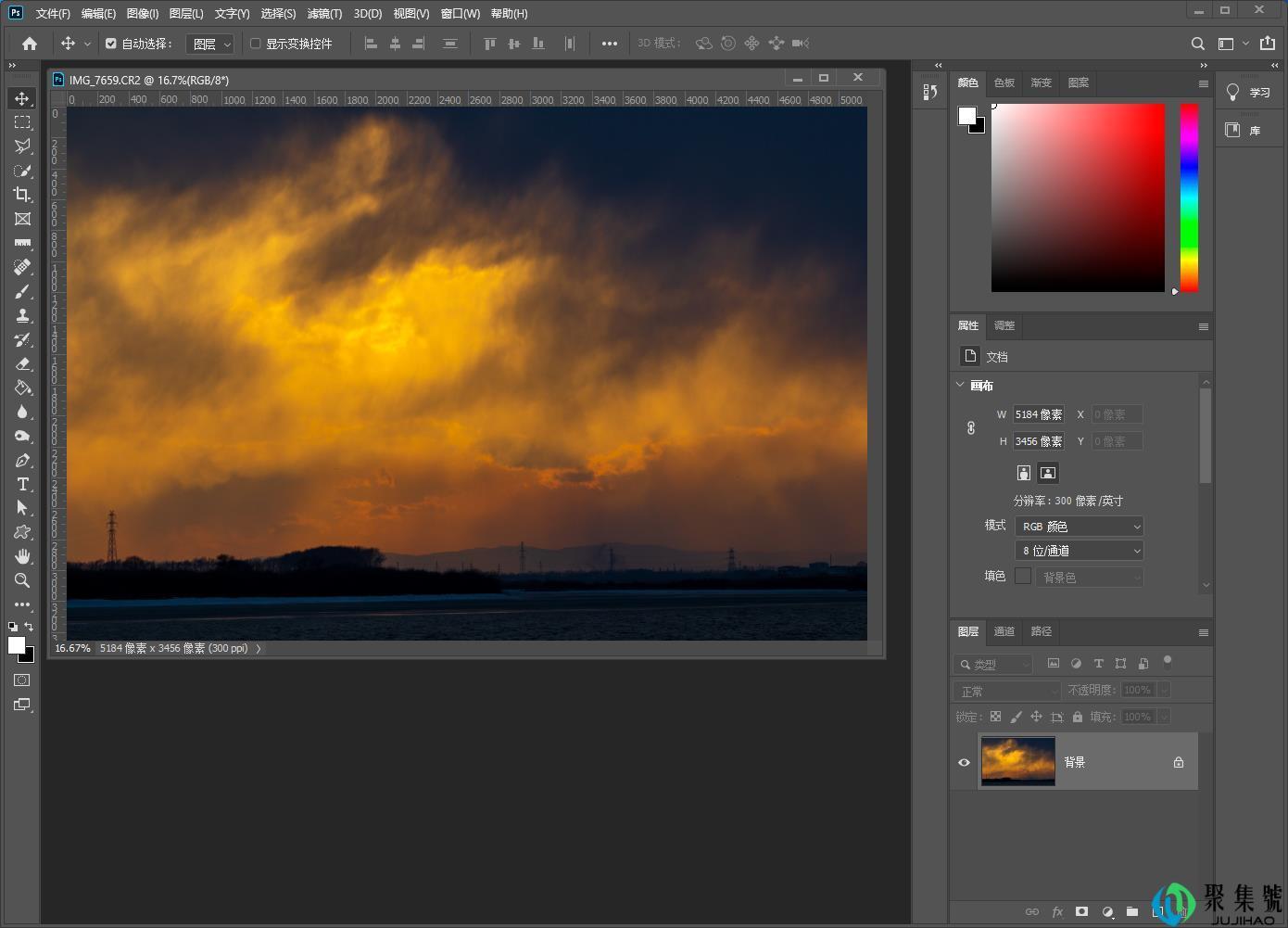1288x928 pixels.
Task: Open the 滤镜 menu in the menu bar
Action: tap(322, 13)
